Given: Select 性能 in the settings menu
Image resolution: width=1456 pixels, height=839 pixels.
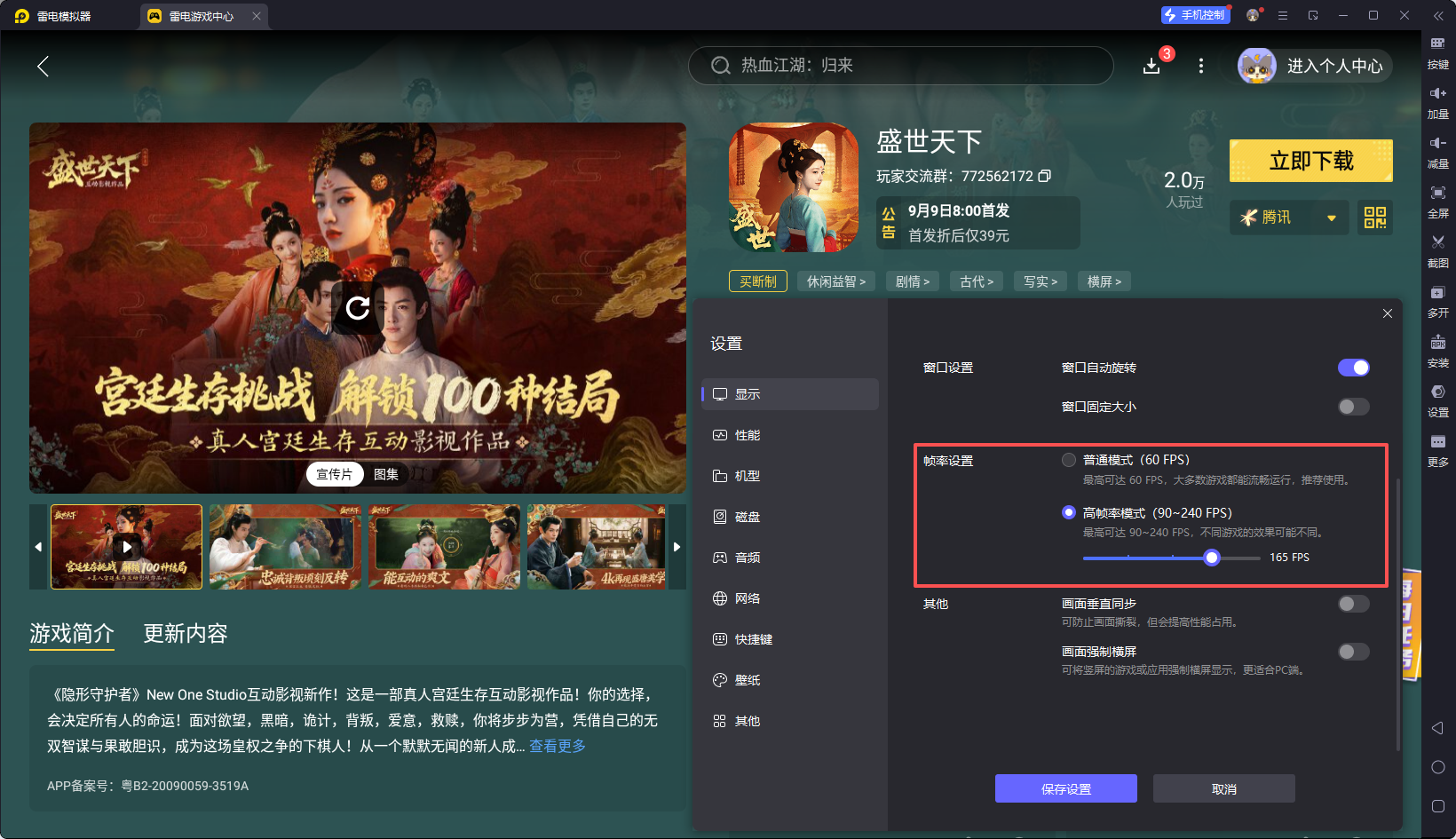Looking at the screenshot, I should (790, 435).
